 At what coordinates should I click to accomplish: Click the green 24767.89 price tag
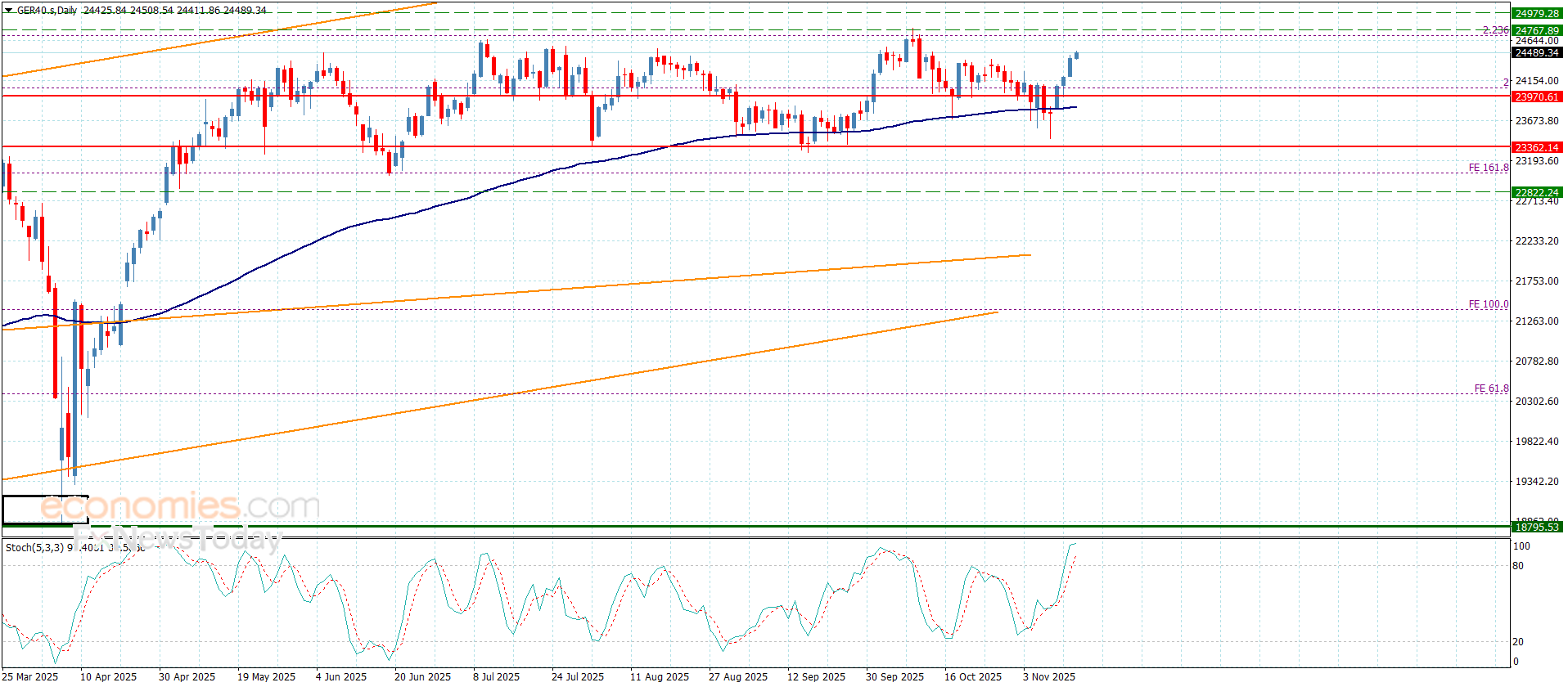click(1536, 31)
